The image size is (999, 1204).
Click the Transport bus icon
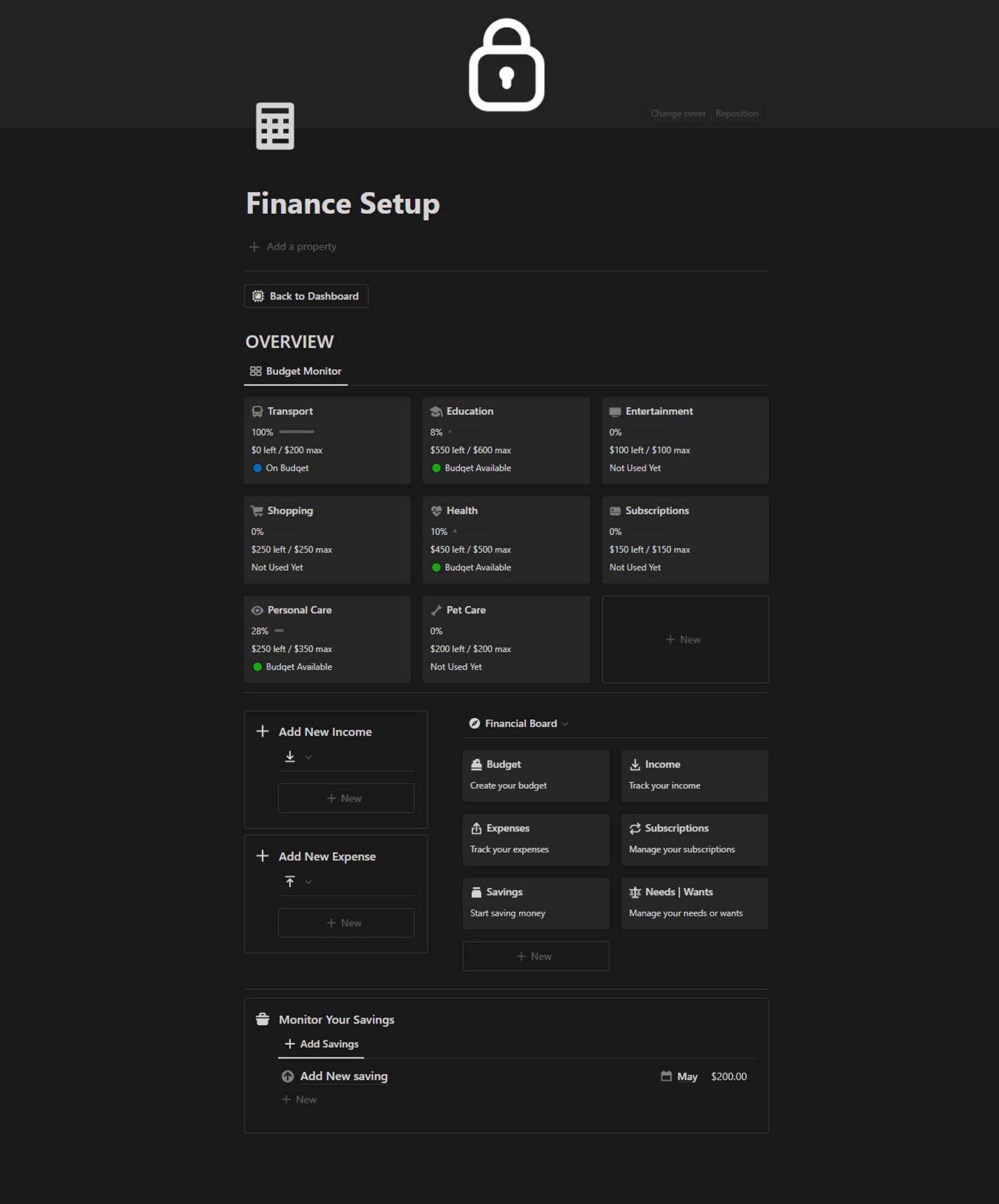tap(257, 412)
